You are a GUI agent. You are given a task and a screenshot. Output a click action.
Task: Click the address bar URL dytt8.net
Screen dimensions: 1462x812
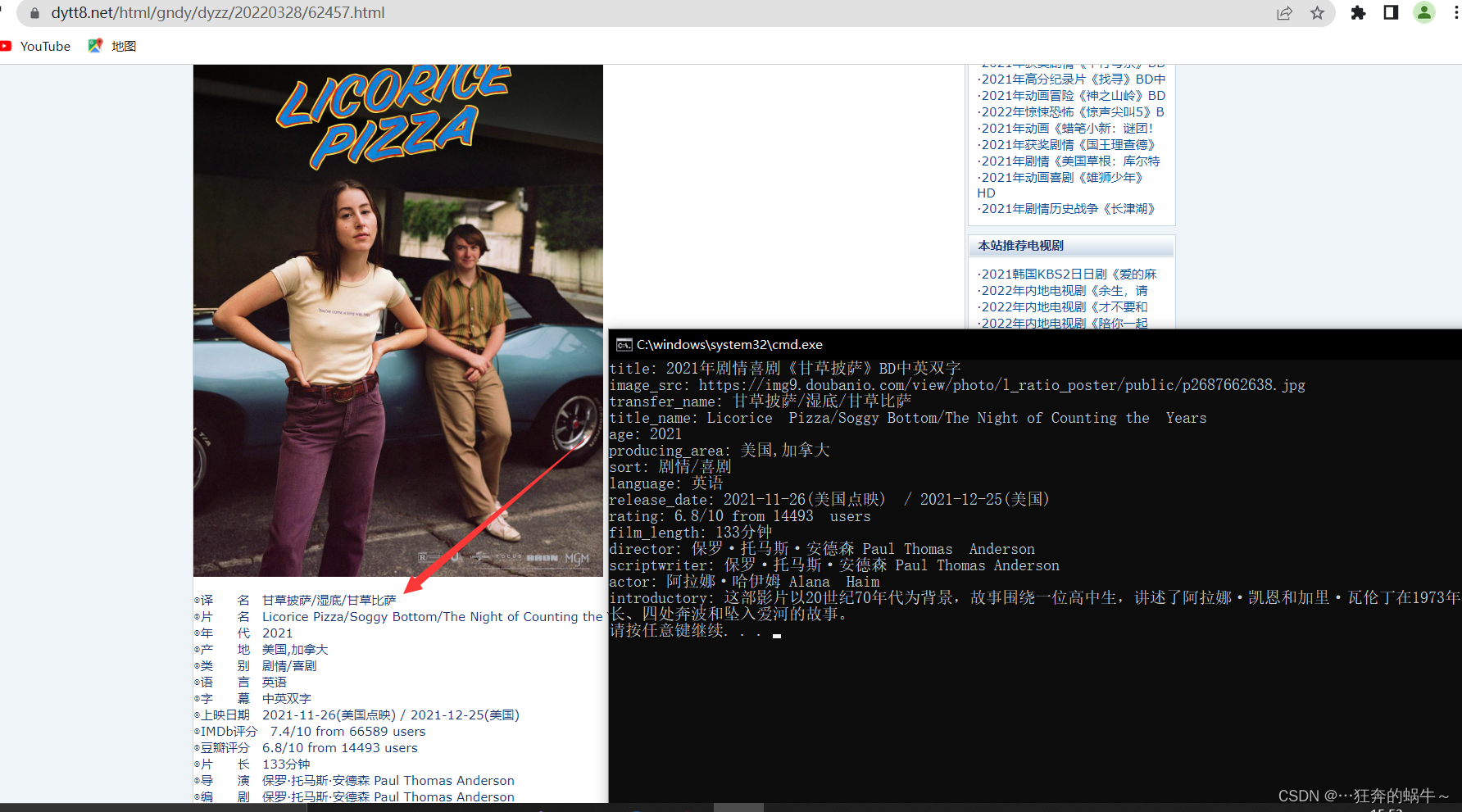(217, 13)
